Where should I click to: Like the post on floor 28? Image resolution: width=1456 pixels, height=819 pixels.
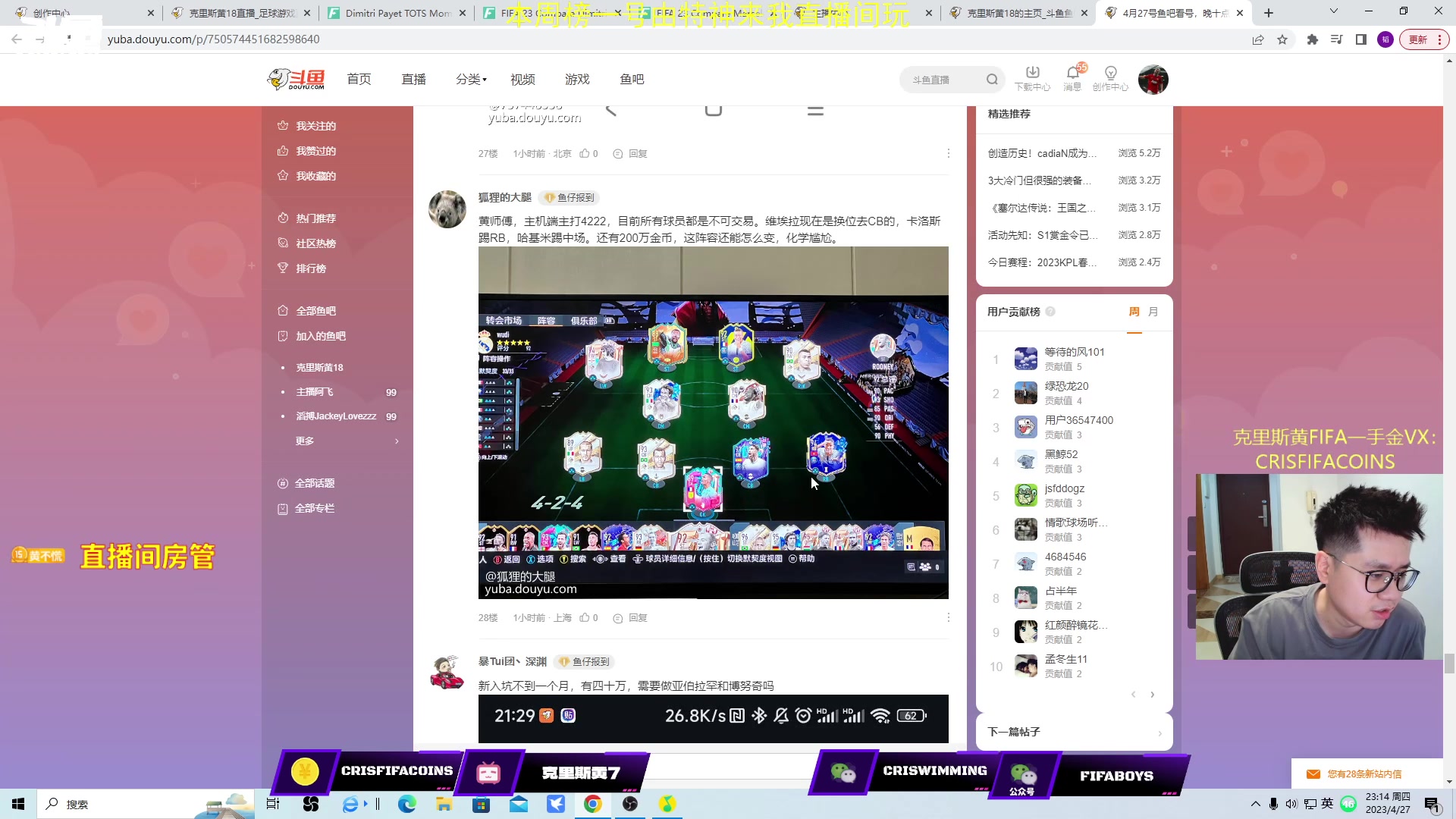click(x=585, y=618)
